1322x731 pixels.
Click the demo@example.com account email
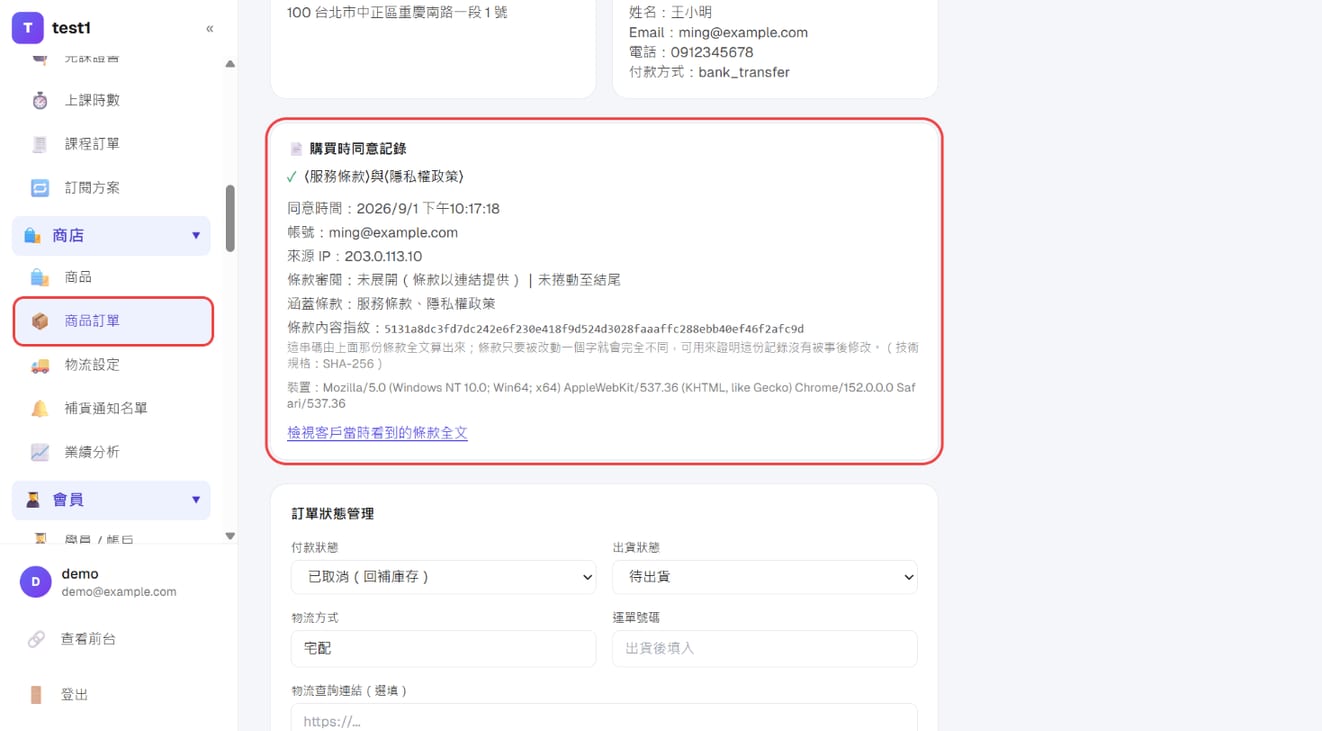[x=119, y=592]
